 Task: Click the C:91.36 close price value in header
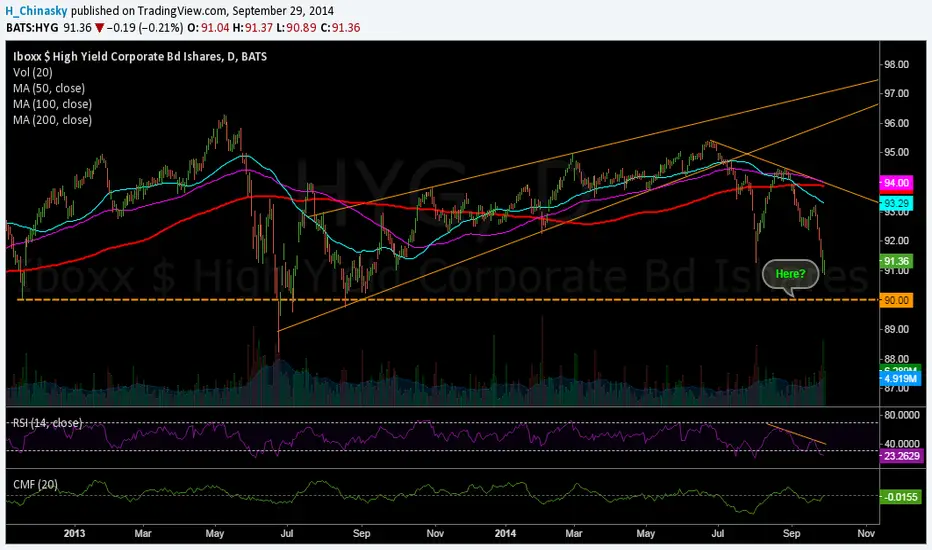click(x=340, y=27)
